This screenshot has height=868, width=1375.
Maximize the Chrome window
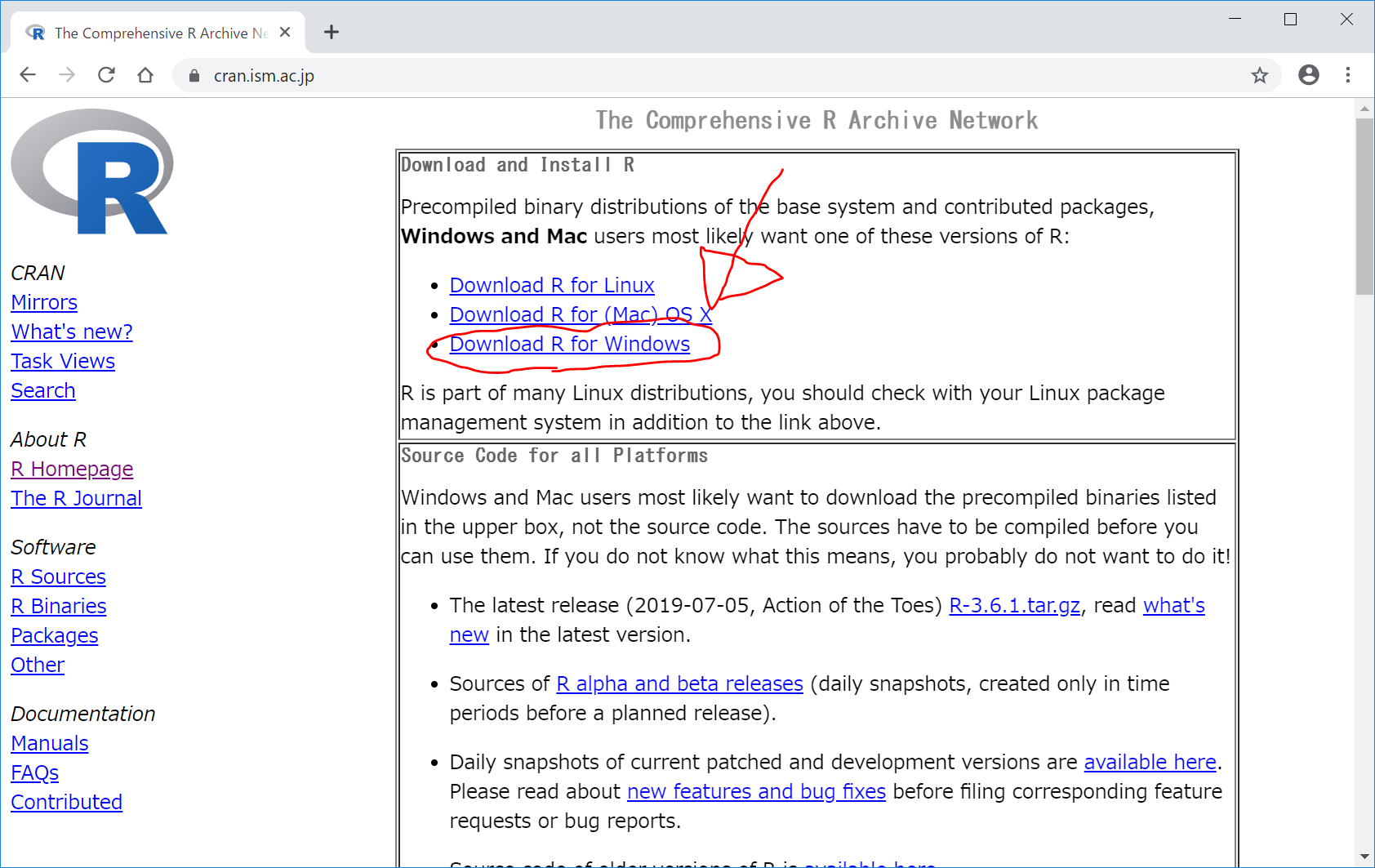click(1290, 19)
